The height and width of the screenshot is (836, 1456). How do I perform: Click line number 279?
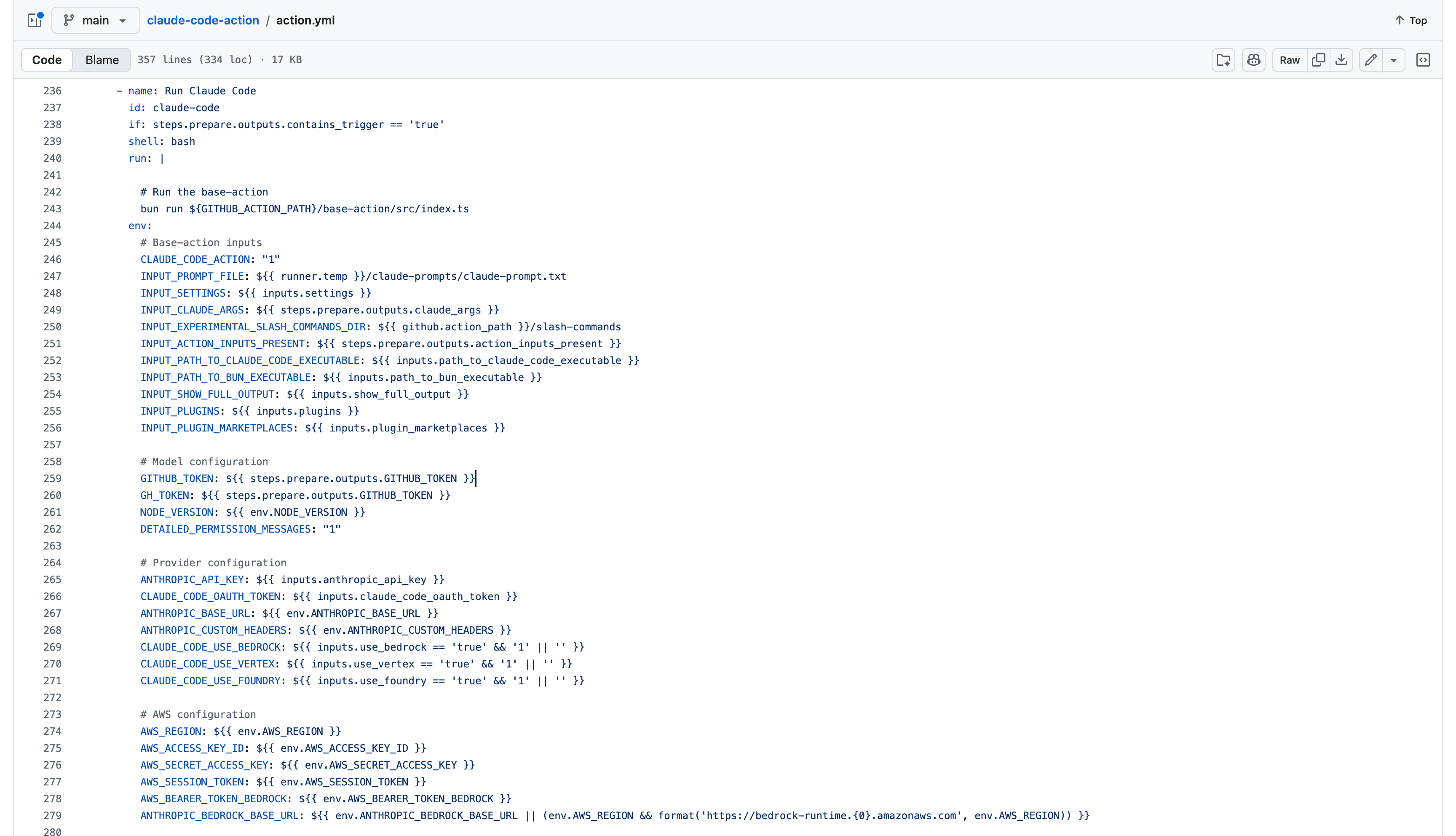52,815
